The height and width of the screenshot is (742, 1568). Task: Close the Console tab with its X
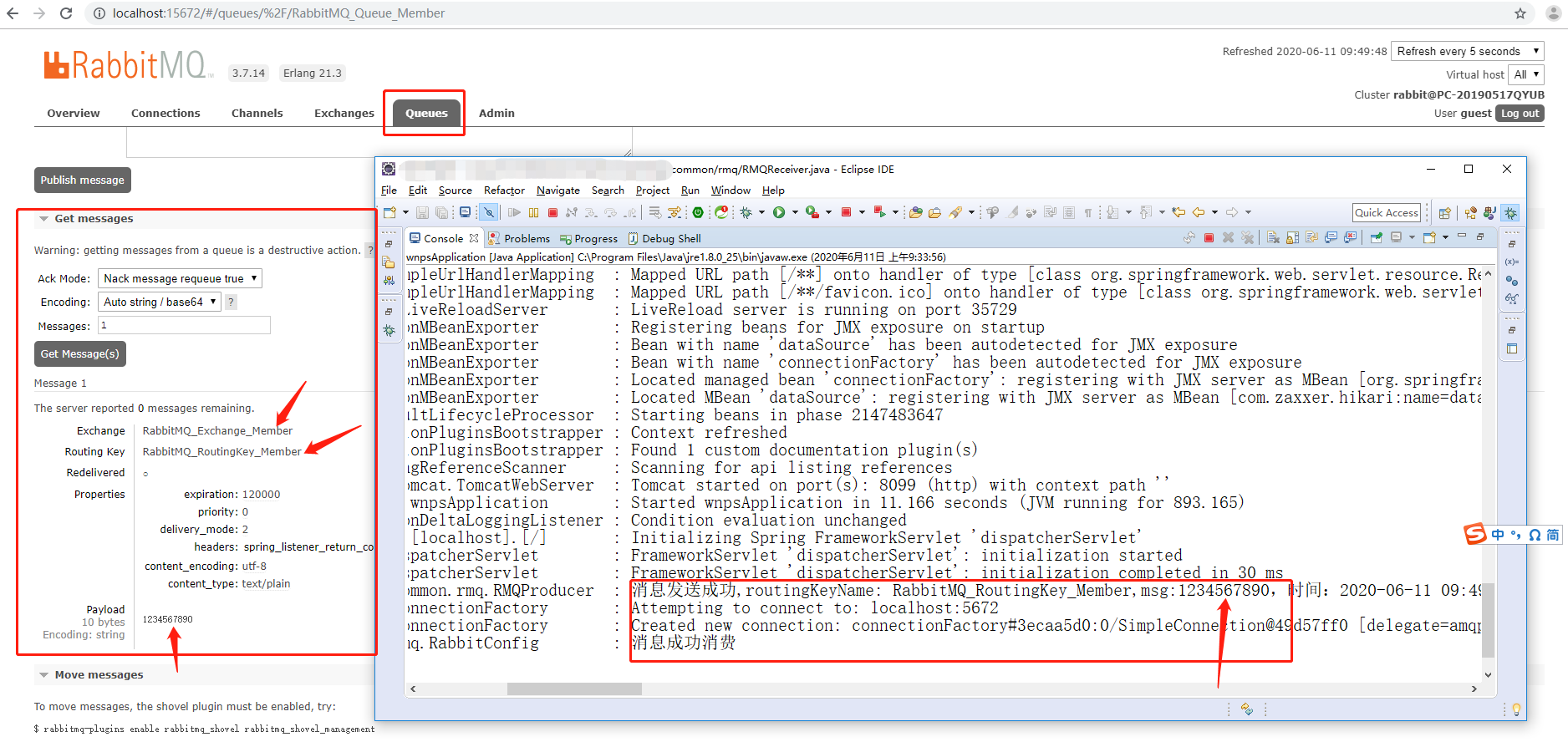click(474, 238)
